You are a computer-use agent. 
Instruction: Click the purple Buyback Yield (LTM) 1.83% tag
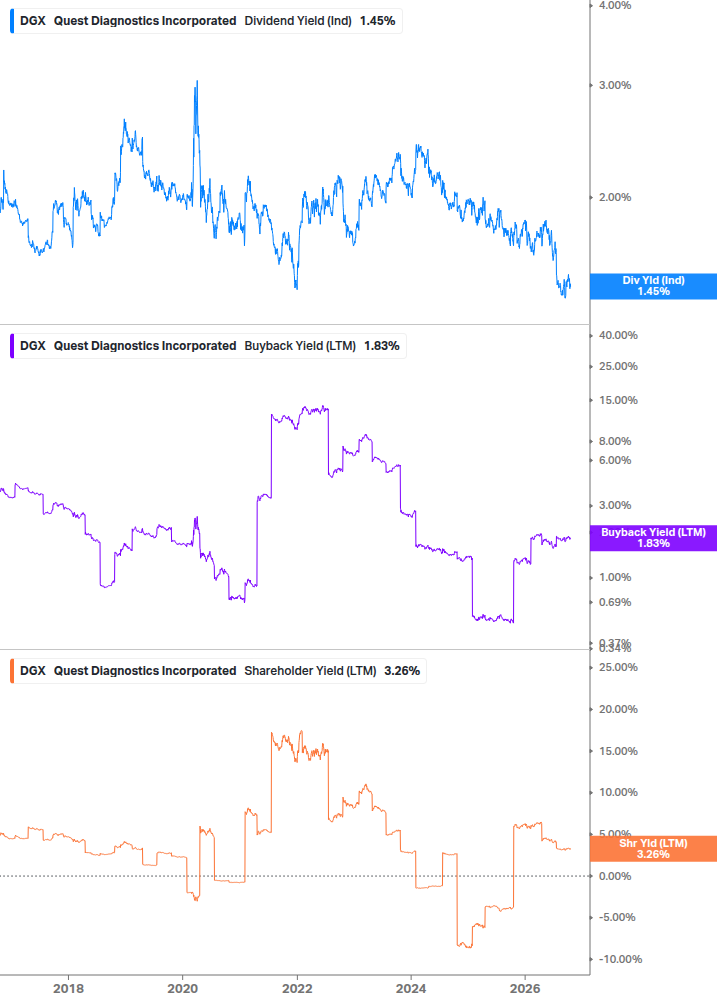653,538
